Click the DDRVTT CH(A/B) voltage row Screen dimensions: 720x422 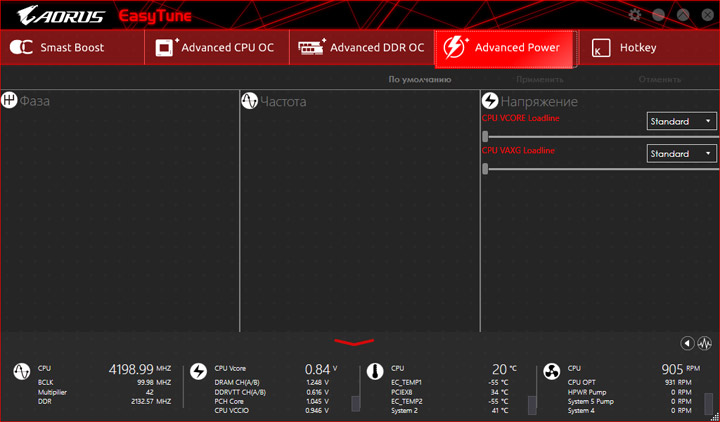[271, 392]
